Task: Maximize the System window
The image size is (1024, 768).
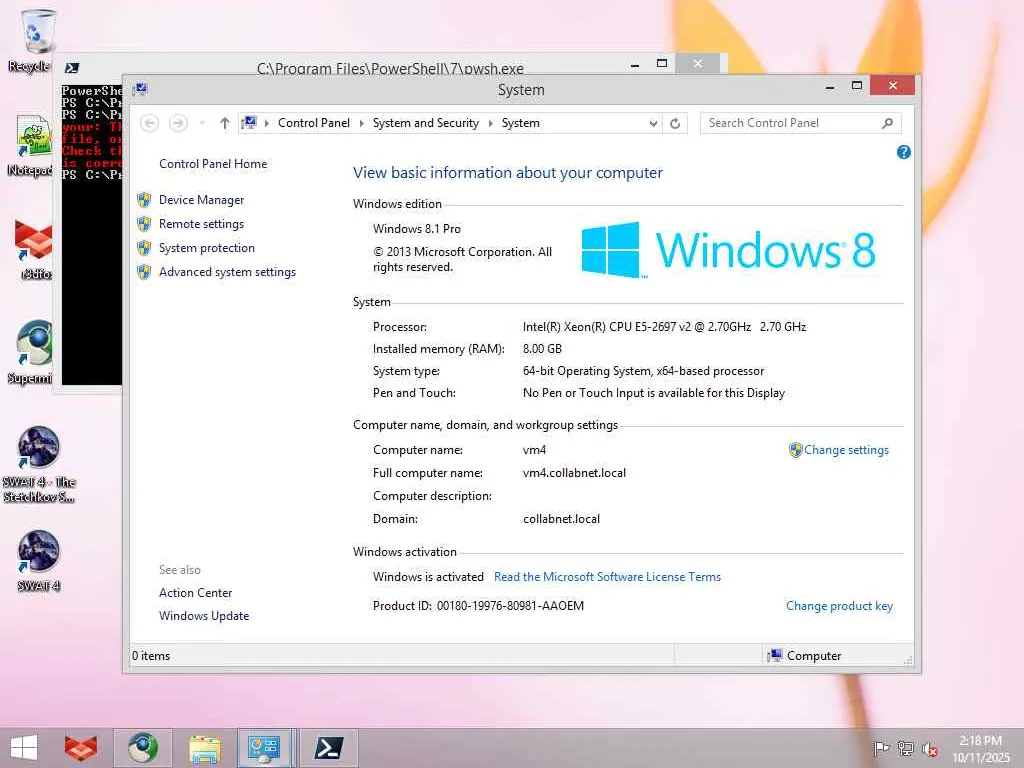Action: (857, 86)
